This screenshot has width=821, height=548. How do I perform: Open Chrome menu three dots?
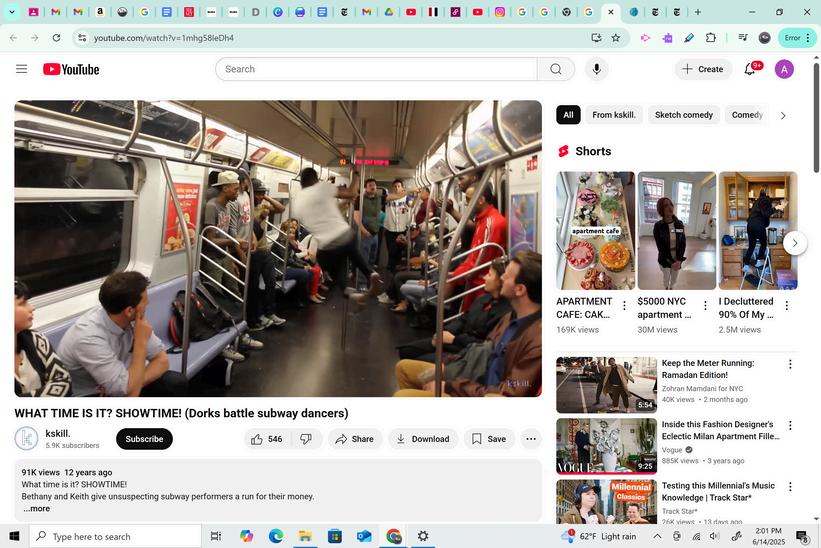coord(808,38)
